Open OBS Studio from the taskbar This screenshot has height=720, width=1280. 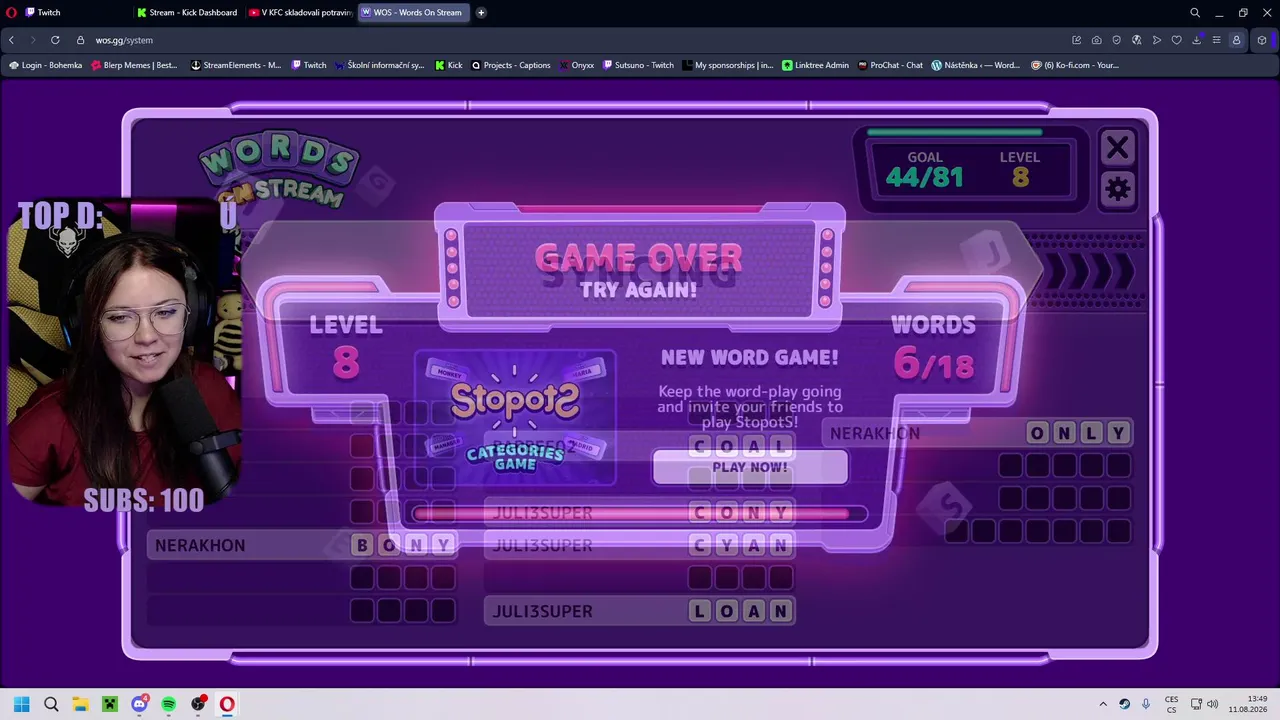pyautogui.click(x=198, y=704)
